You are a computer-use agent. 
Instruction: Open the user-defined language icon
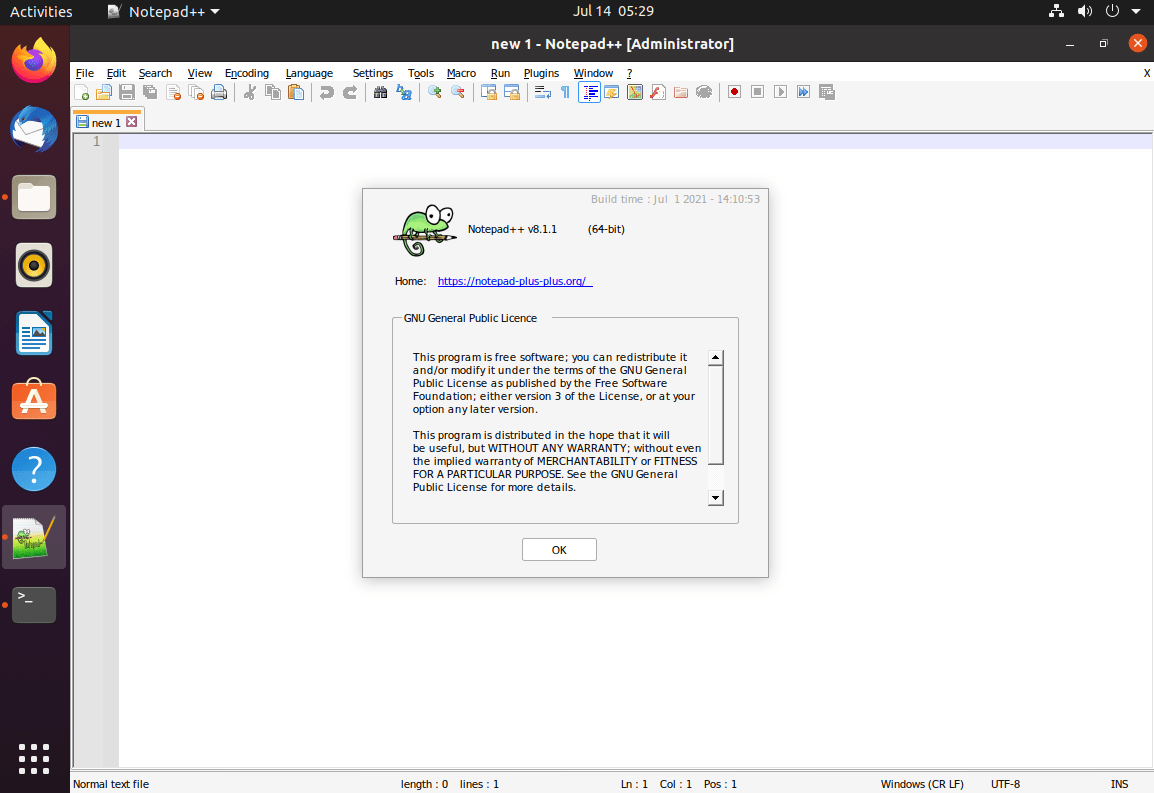click(612, 92)
